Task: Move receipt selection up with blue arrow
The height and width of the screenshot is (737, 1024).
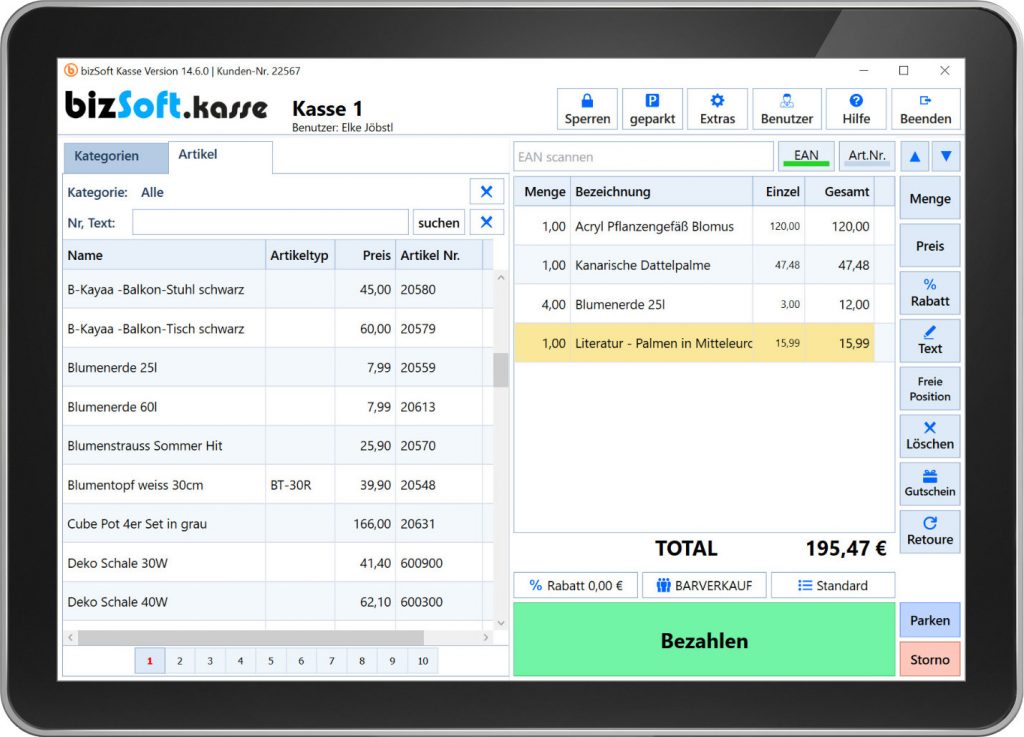Action: [914, 156]
